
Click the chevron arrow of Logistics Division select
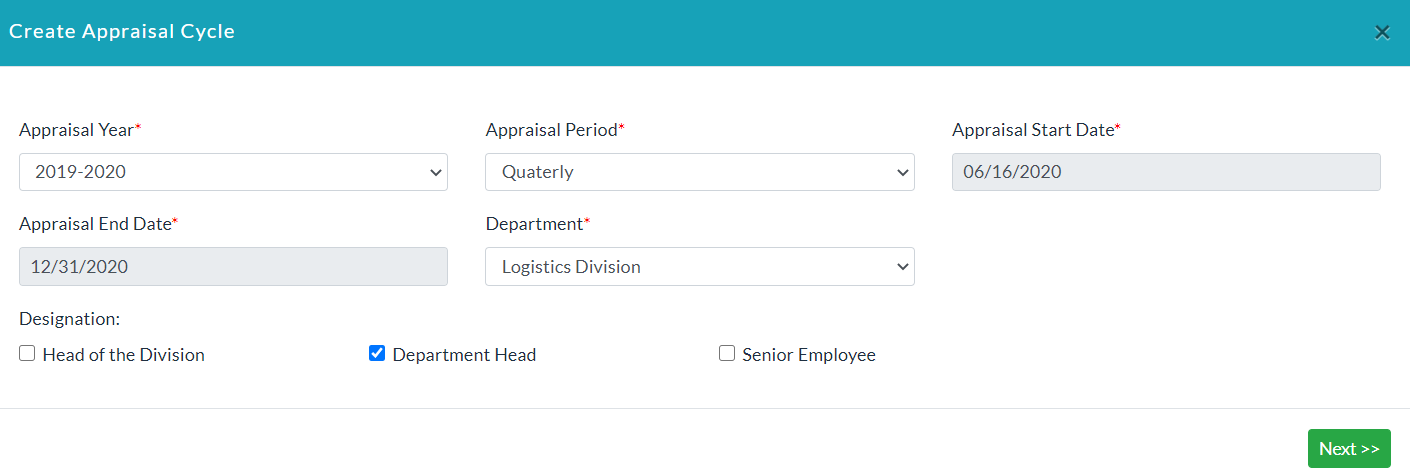(902, 267)
